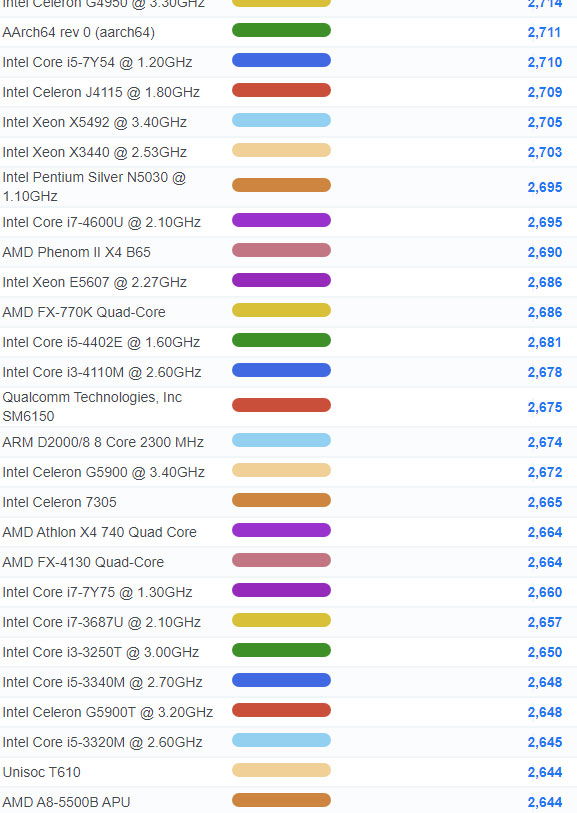Click the orange bar for Intel Celeron 7305

coord(282,500)
